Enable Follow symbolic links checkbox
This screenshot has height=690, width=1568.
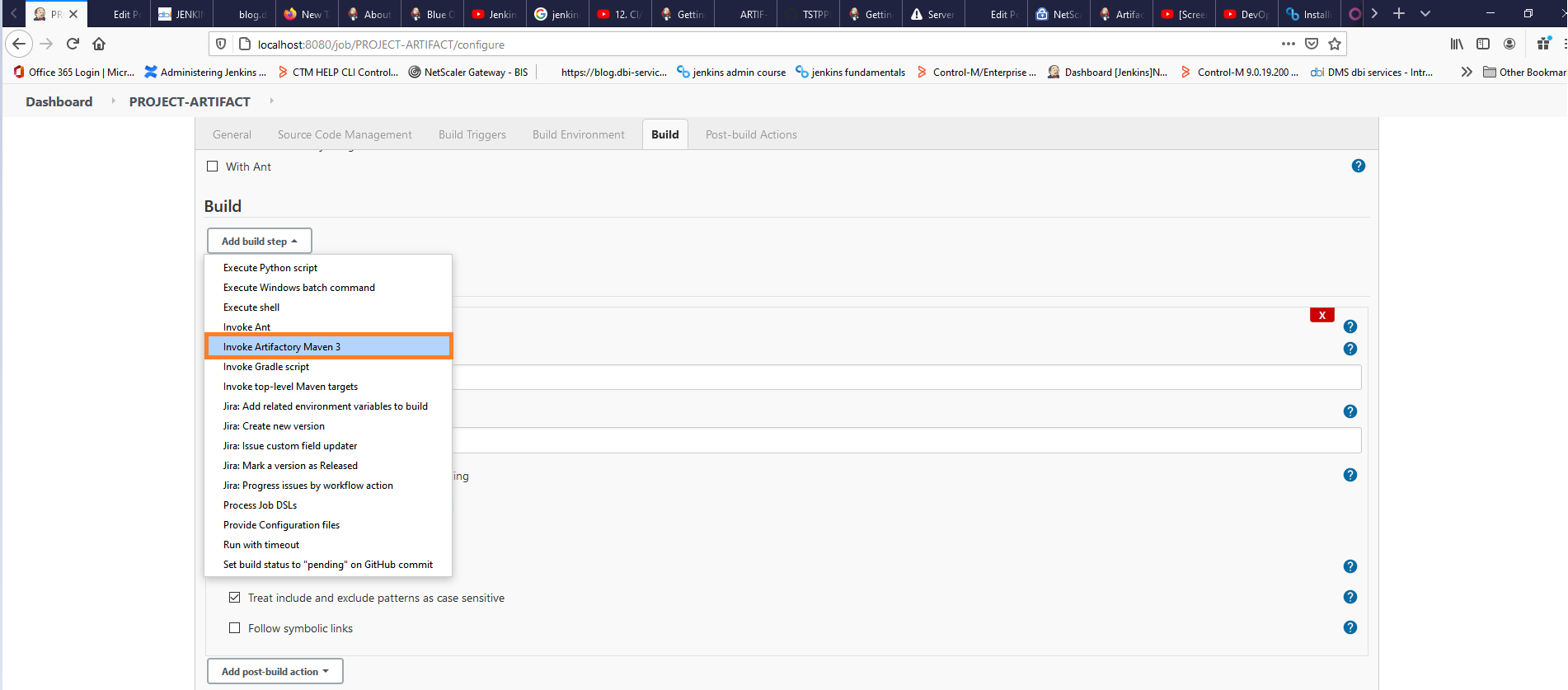click(x=235, y=627)
